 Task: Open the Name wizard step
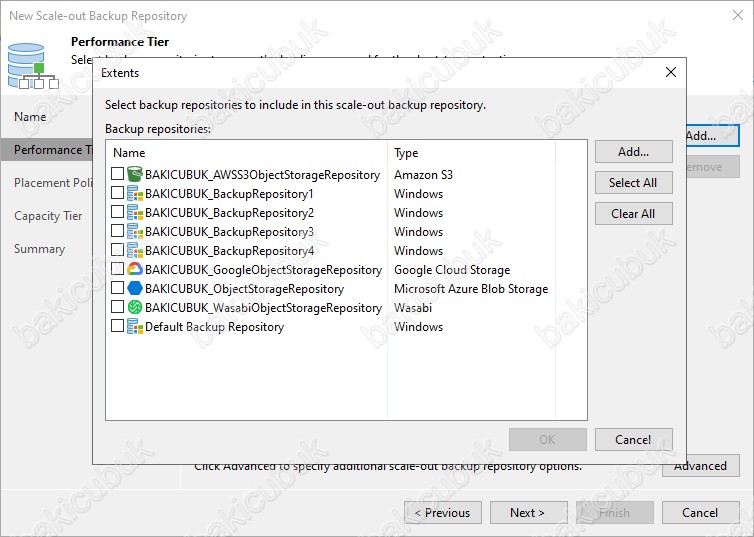click(x=30, y=117)
